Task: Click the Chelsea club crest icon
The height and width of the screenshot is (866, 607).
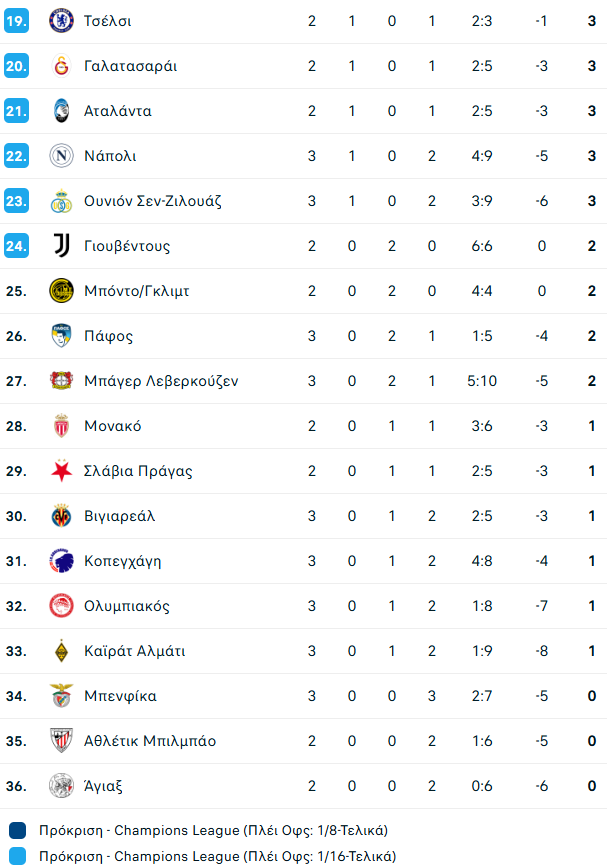Action: [61, 21]
